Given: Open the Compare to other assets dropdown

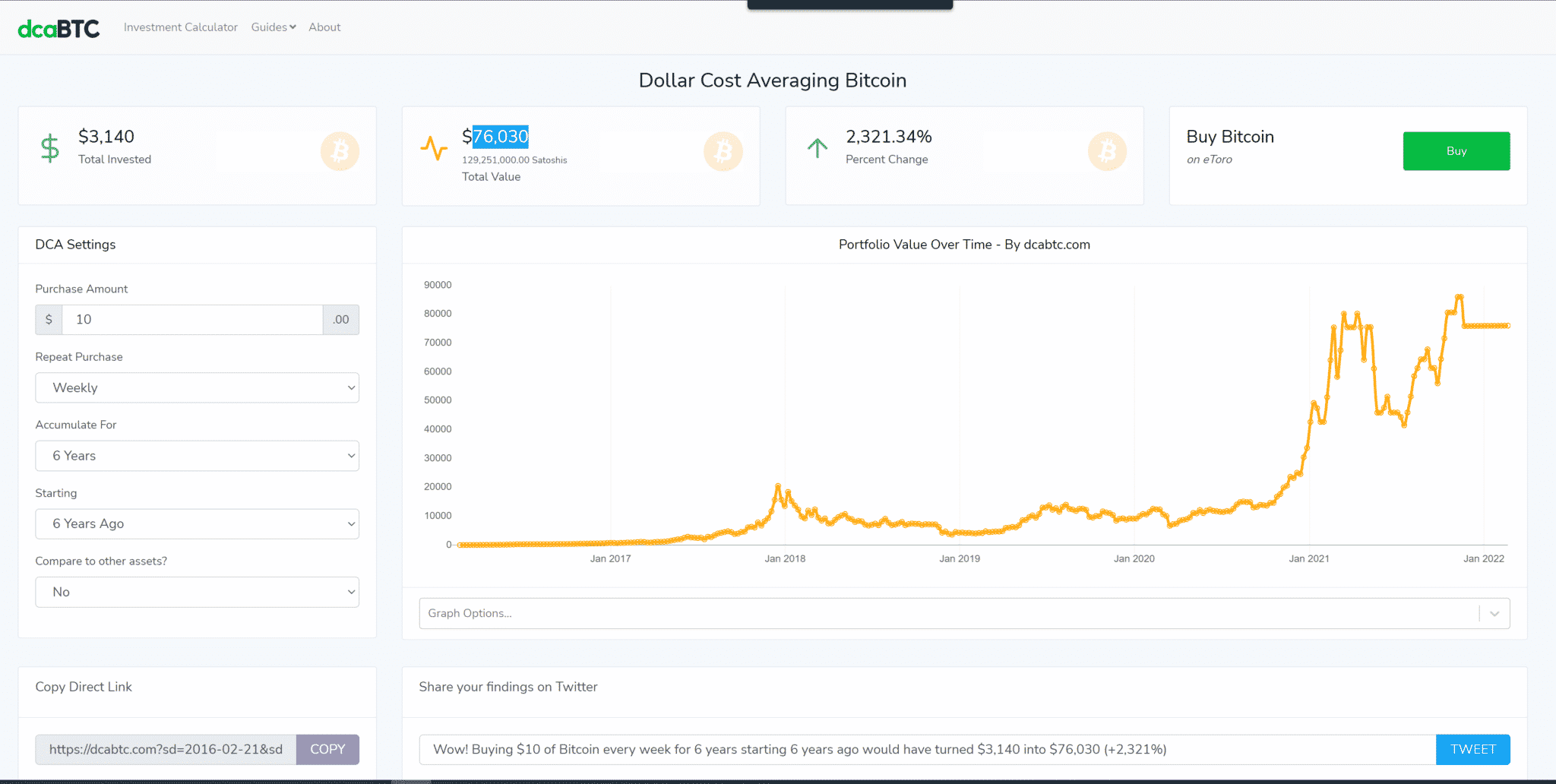Looking at the screenshot, I should click(x=197, y=592).
